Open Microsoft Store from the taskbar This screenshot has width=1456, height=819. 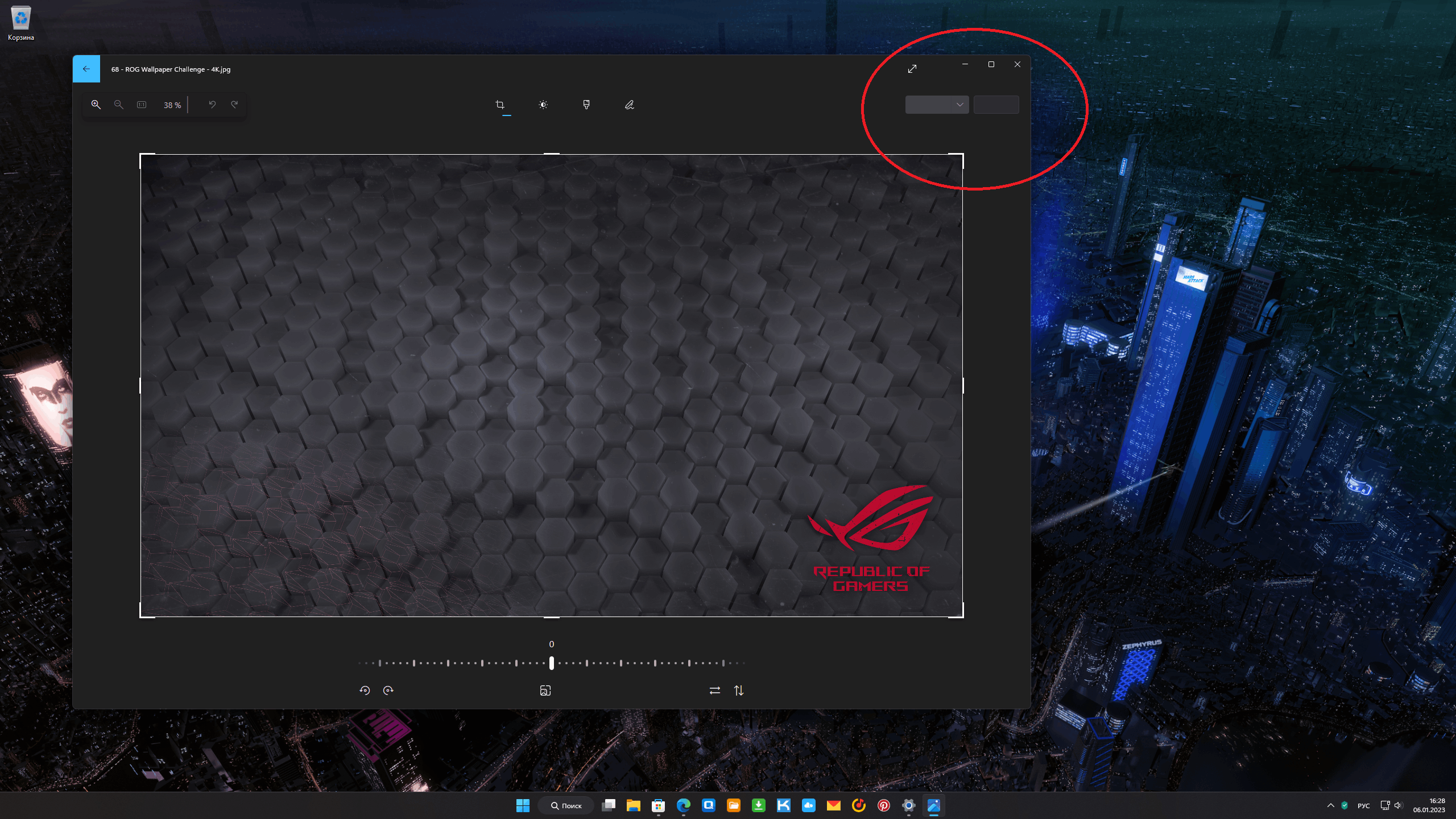point(659,805)
